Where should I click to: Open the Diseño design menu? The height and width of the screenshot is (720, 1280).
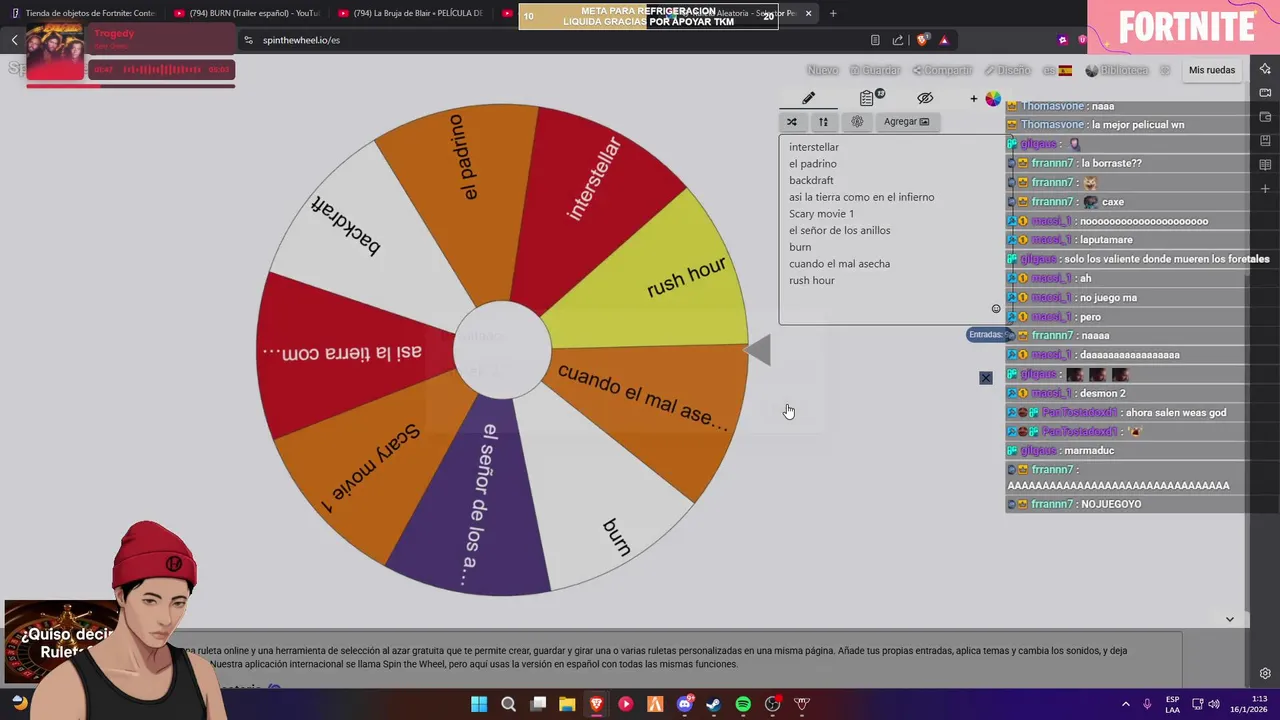pyautogui.click(x=1007, y=70)
